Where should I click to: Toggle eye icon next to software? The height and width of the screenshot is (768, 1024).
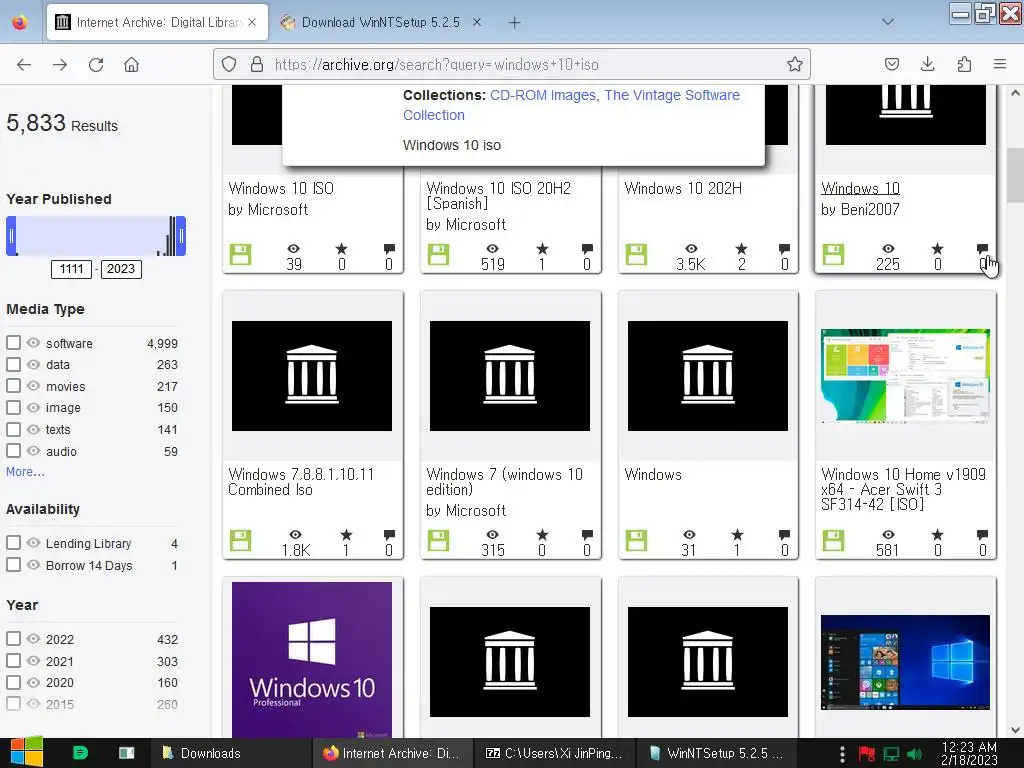(x=33, y=343)
